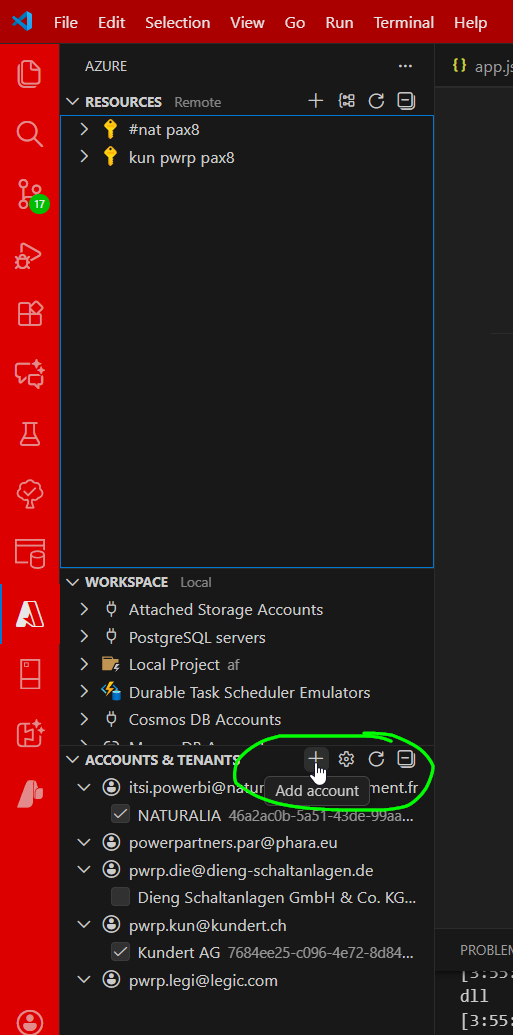Open the sparkle document icon view
This screenshot has height=1035, width=513.
[x=29, y=734]
